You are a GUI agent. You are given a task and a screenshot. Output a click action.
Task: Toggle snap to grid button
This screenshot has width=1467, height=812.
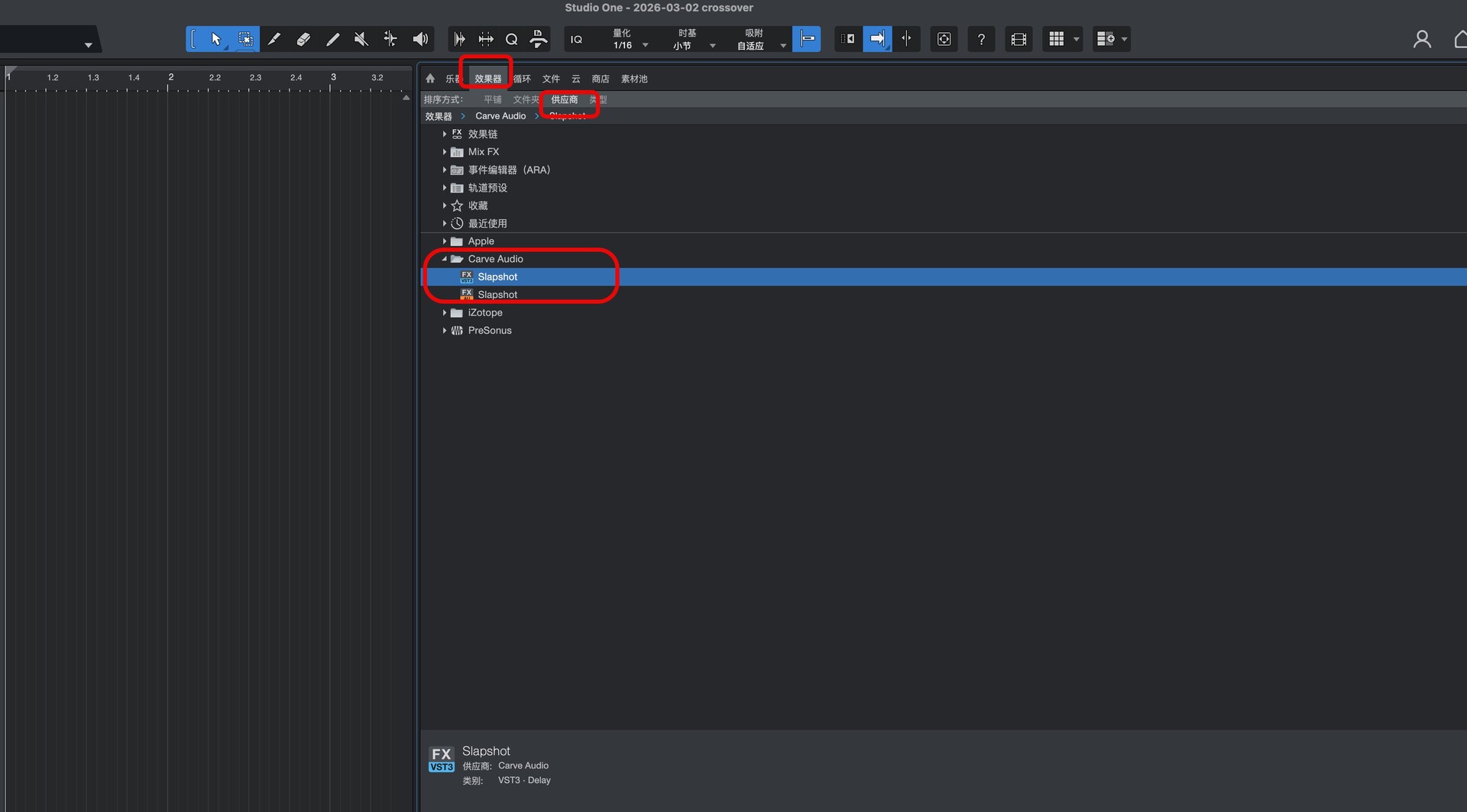[807, 39]
